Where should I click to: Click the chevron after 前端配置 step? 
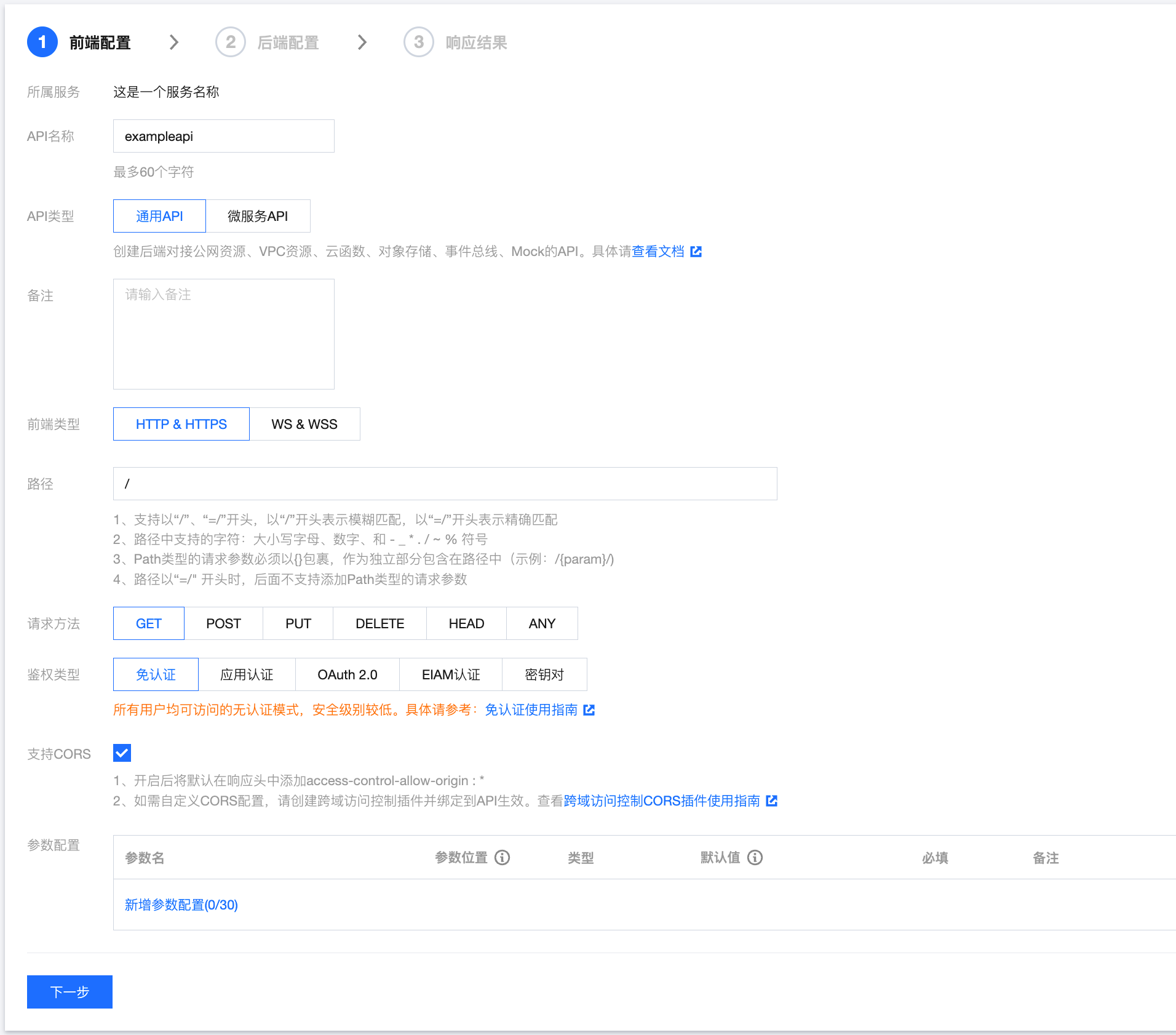point(174,42)
